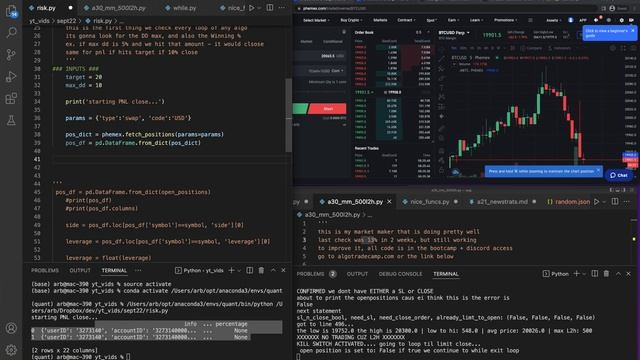Open Run and Debug in the activity bar
The height and width of the screenshot is (360, 640).
point(11,76)
